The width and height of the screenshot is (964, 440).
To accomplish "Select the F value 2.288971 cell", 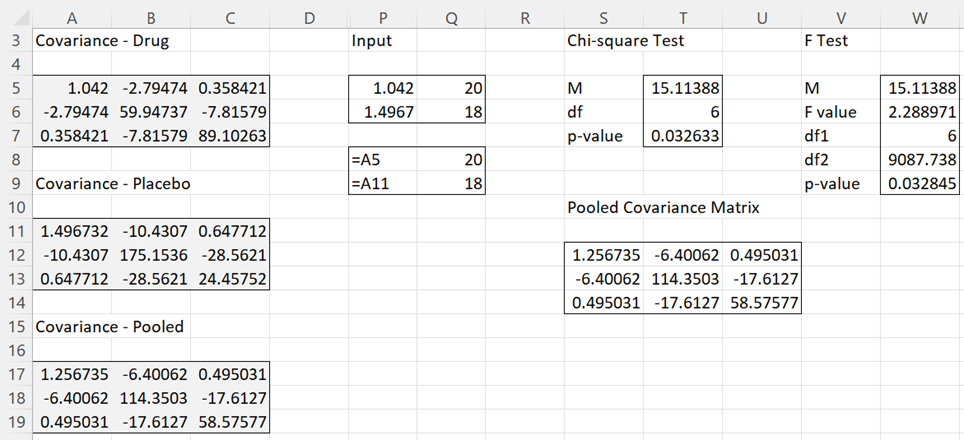I will click(920, 112).
